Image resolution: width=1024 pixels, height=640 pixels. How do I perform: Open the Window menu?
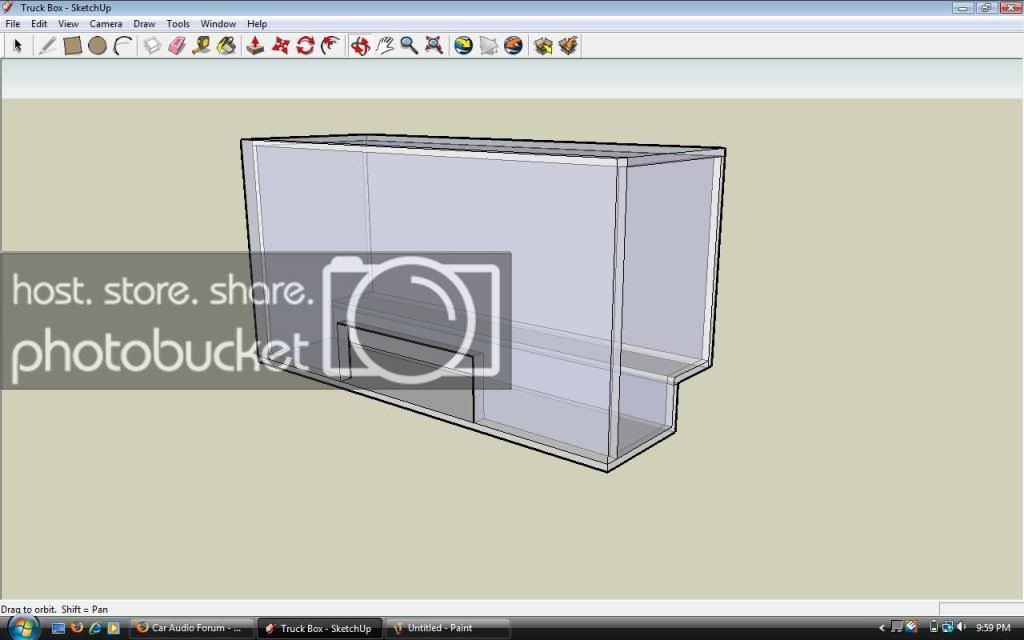point(218,24)
